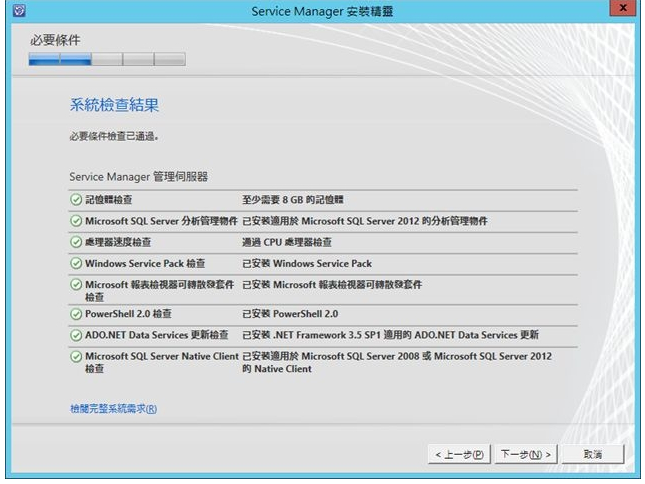Click the 系統檢查結果 heading
This screenshot has width=645, height=484.
coord(114,105)
